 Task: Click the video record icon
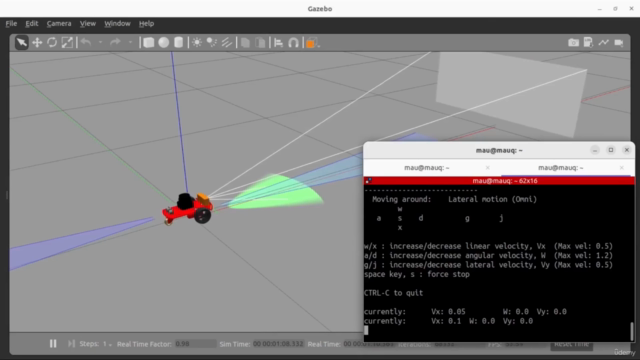pyautogui.click(x=619, y=42)
